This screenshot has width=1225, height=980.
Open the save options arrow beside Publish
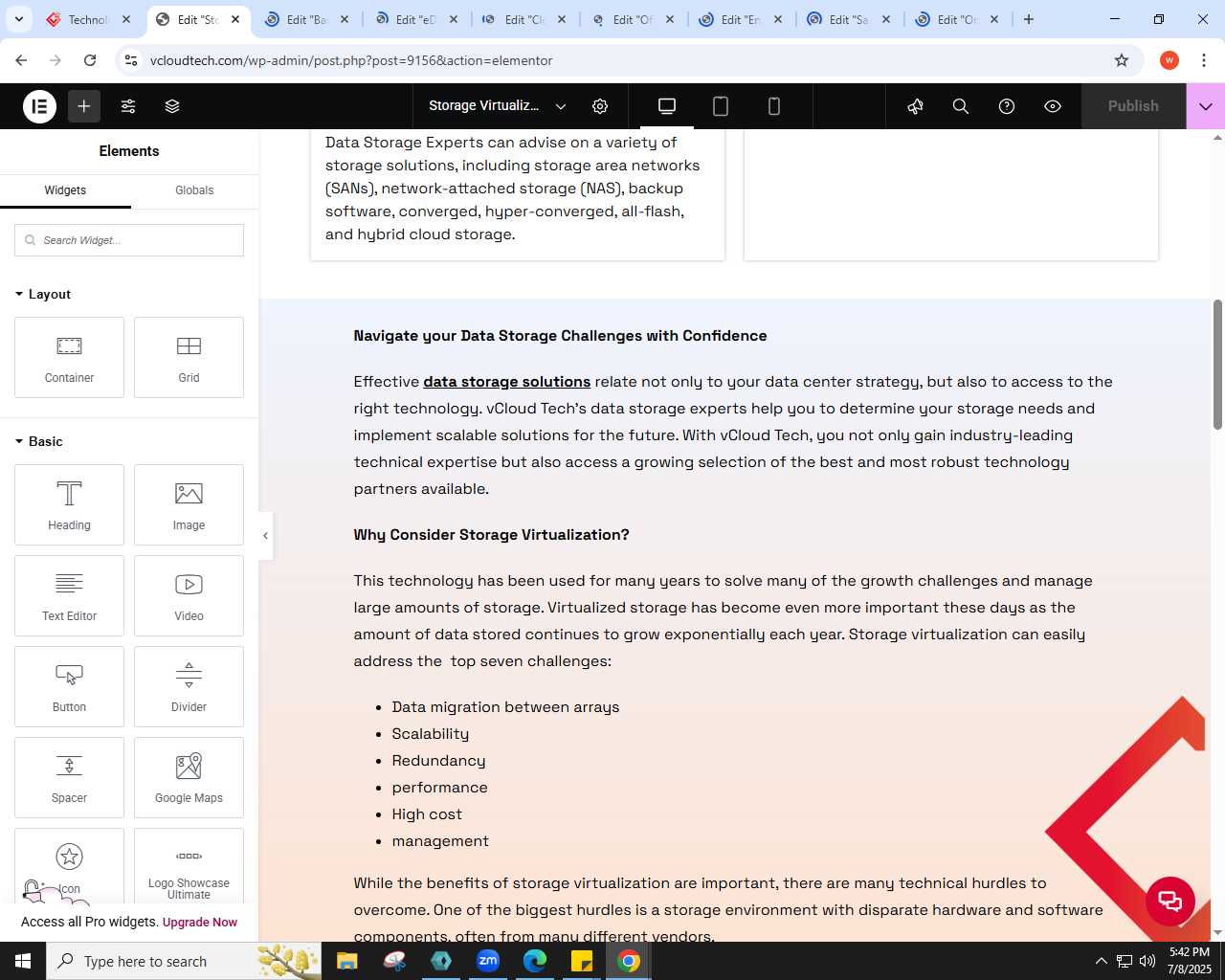(x=1206, y=106)
